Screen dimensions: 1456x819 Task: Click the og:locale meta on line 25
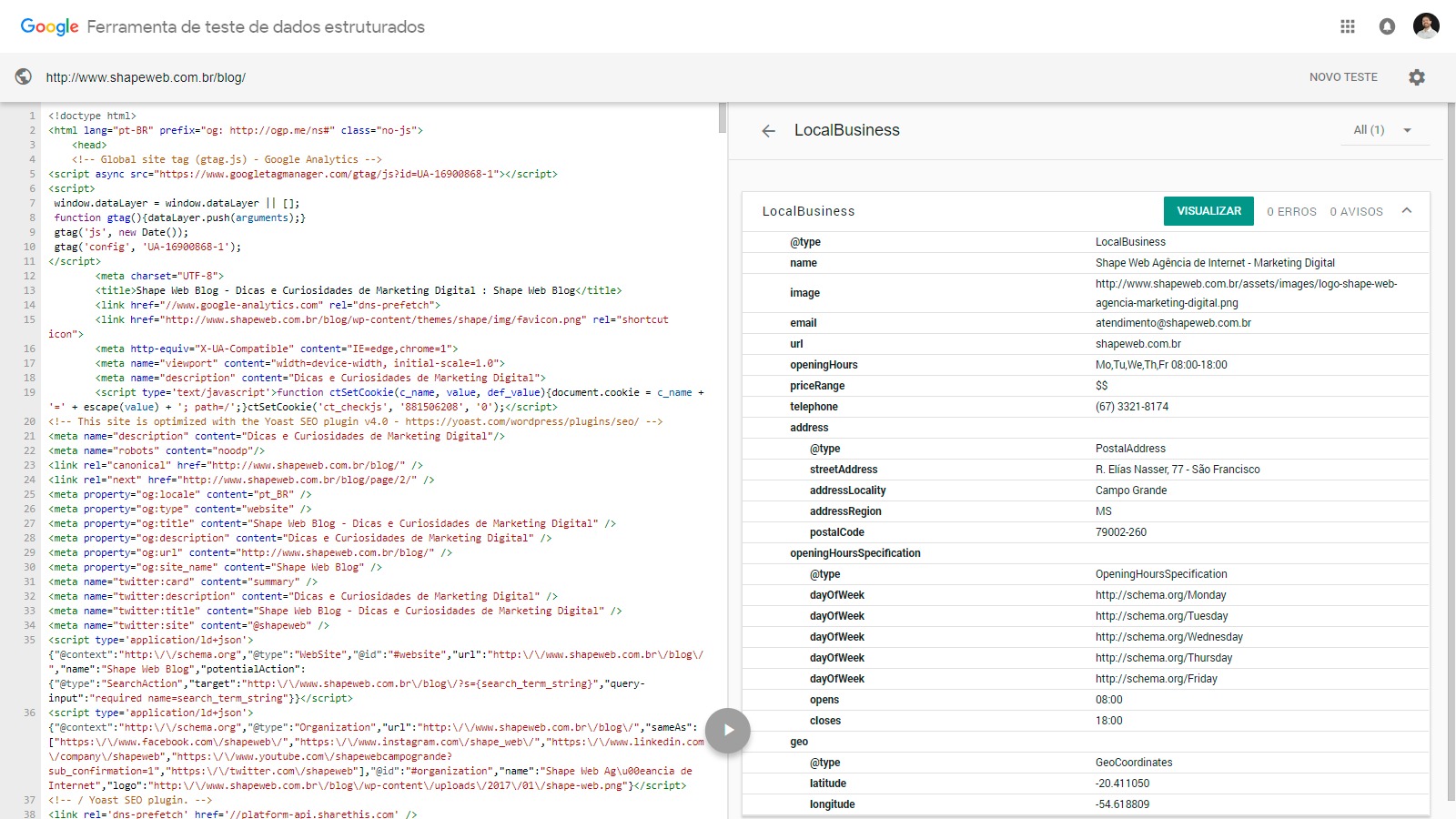[180, 494]
